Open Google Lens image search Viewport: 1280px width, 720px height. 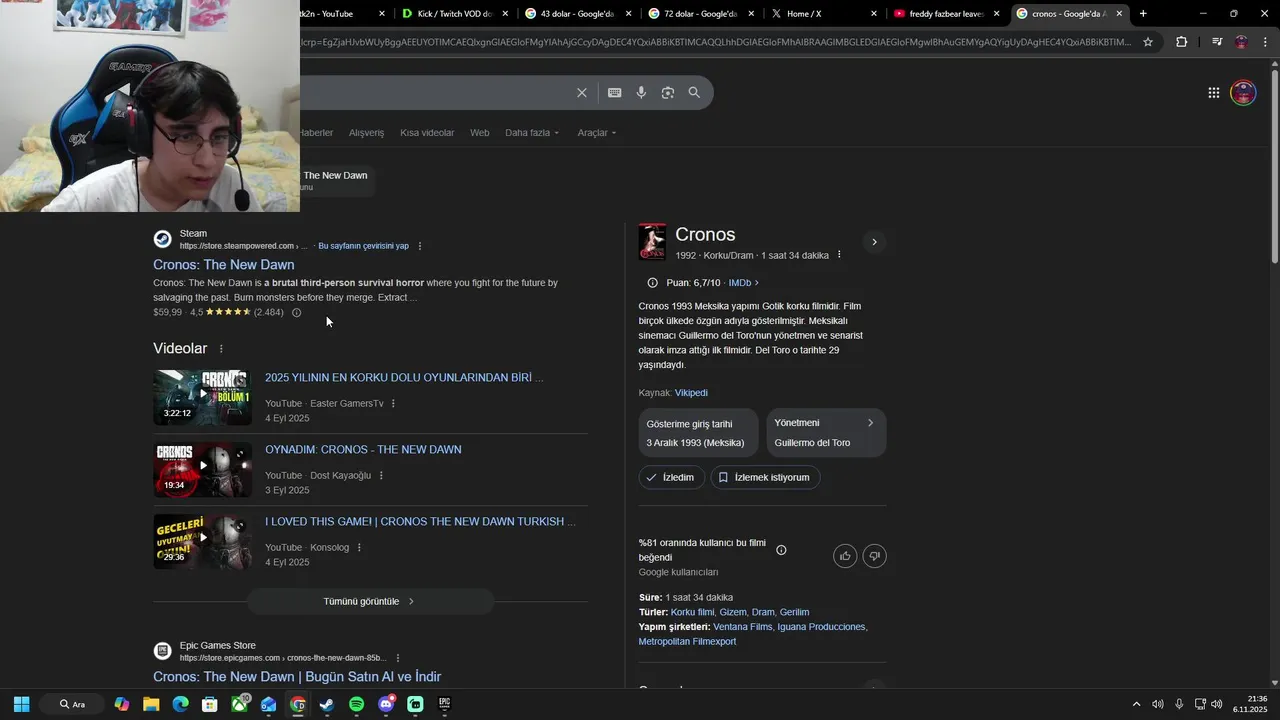point(668,93)
